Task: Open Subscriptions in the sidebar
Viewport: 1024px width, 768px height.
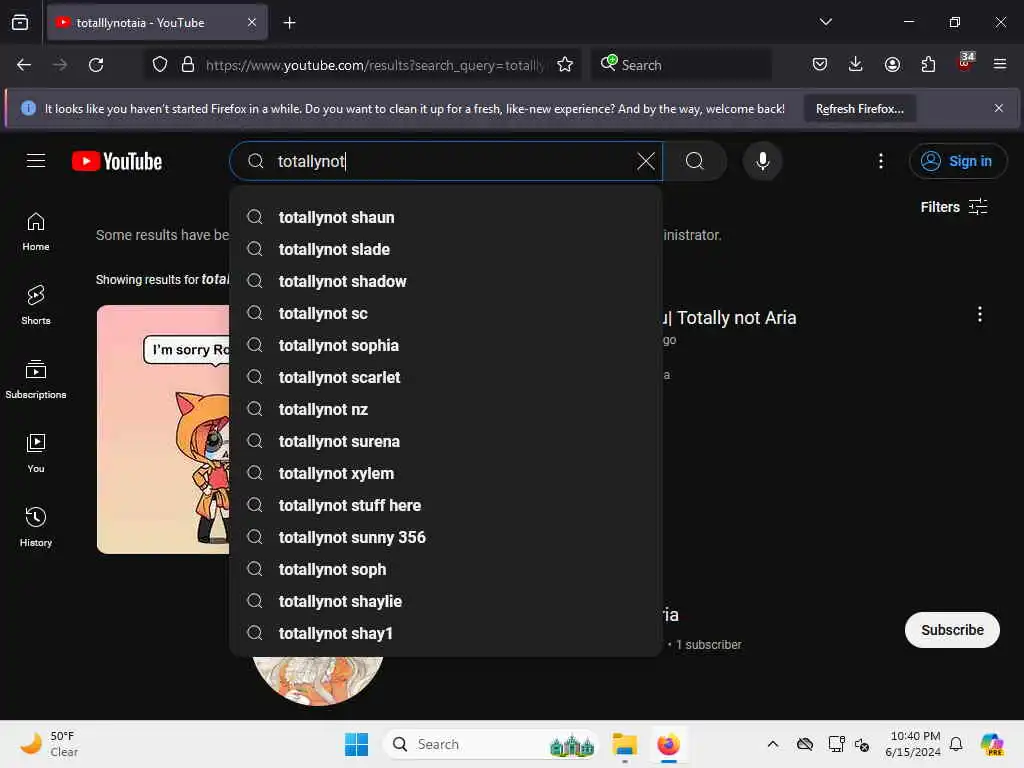Action: pos(36,379)
